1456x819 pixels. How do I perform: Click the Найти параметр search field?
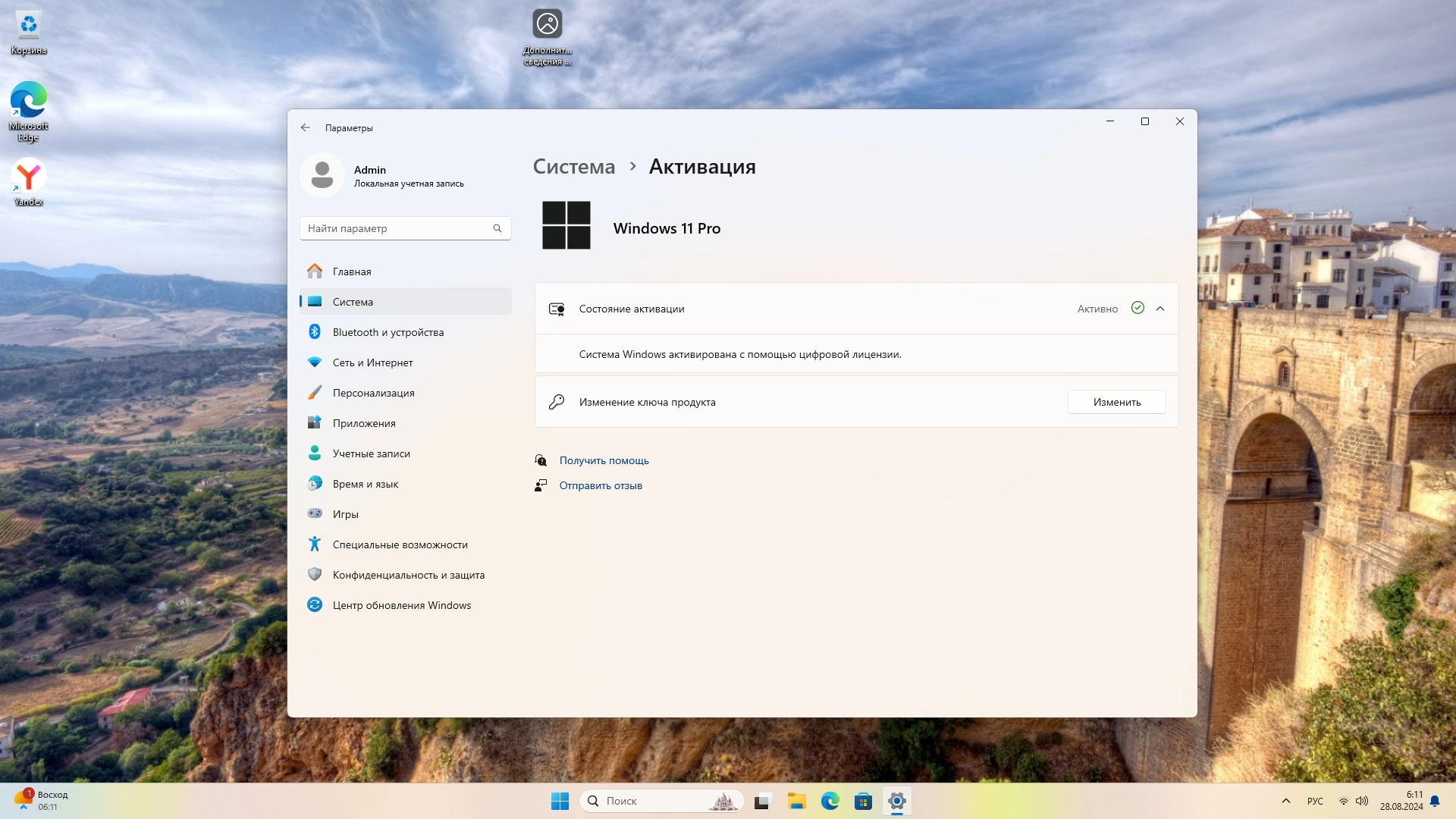[394, 228]
